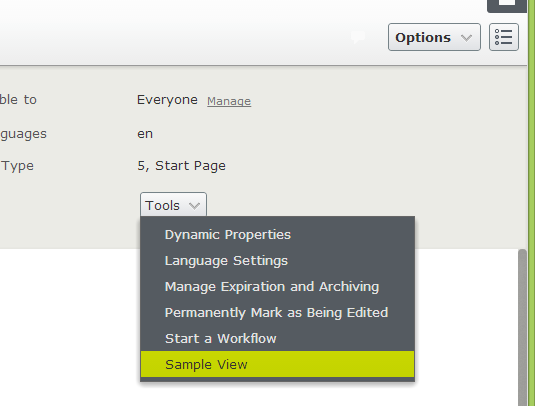Collapse the Tools dropdown button
The image size is (535, 406).
(x=173, y=205)
